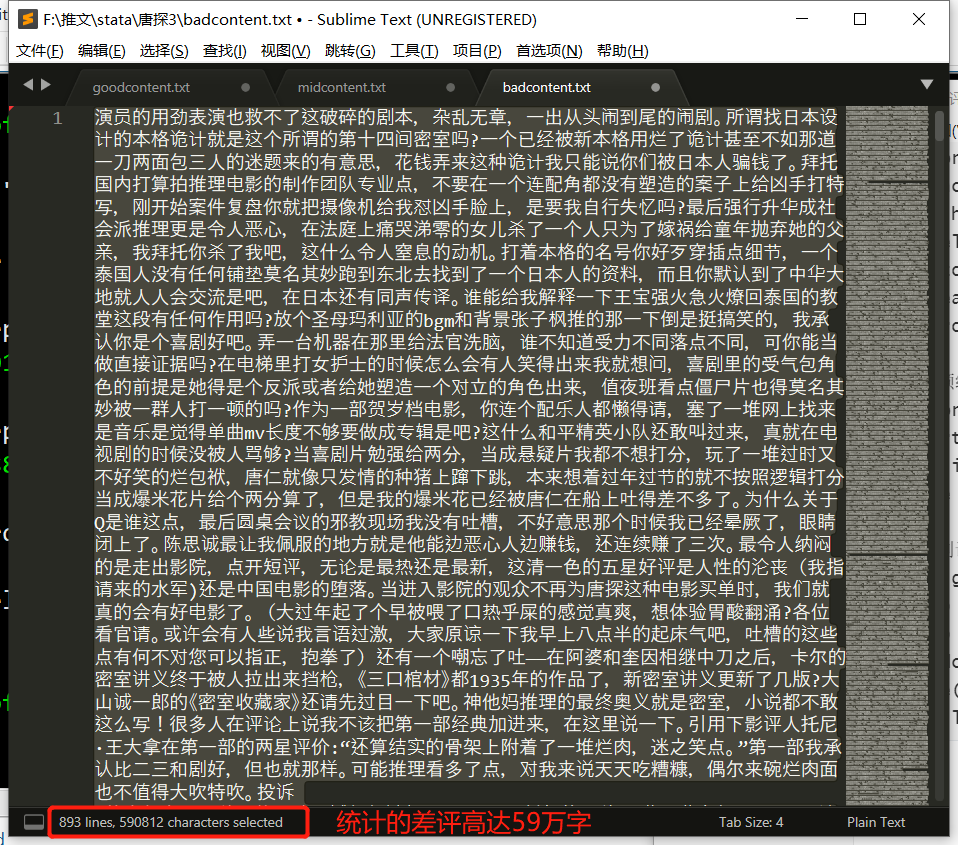
Task: Open the 选择(S) menu
Action: (164, 51)
